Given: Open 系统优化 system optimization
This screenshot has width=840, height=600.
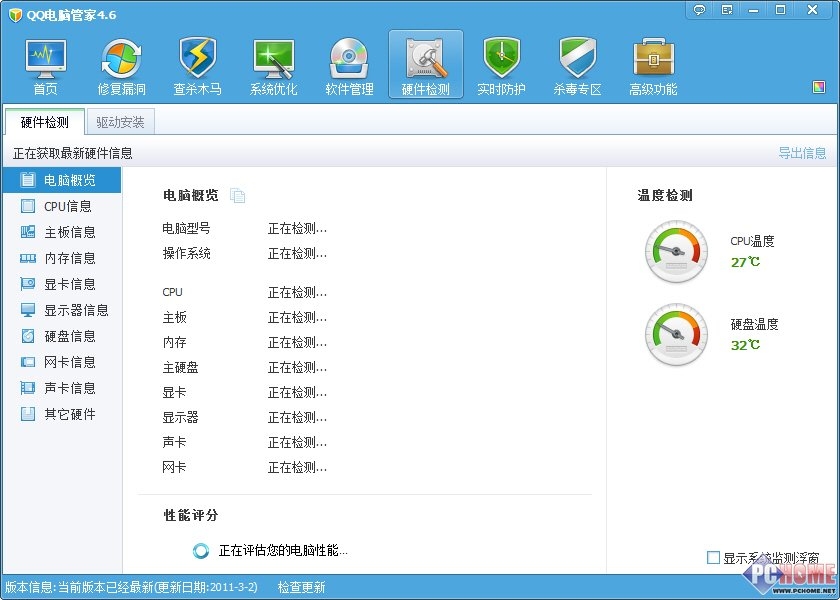Looking at the screenshot, I should pyautogui.click(x=272, y=64).
